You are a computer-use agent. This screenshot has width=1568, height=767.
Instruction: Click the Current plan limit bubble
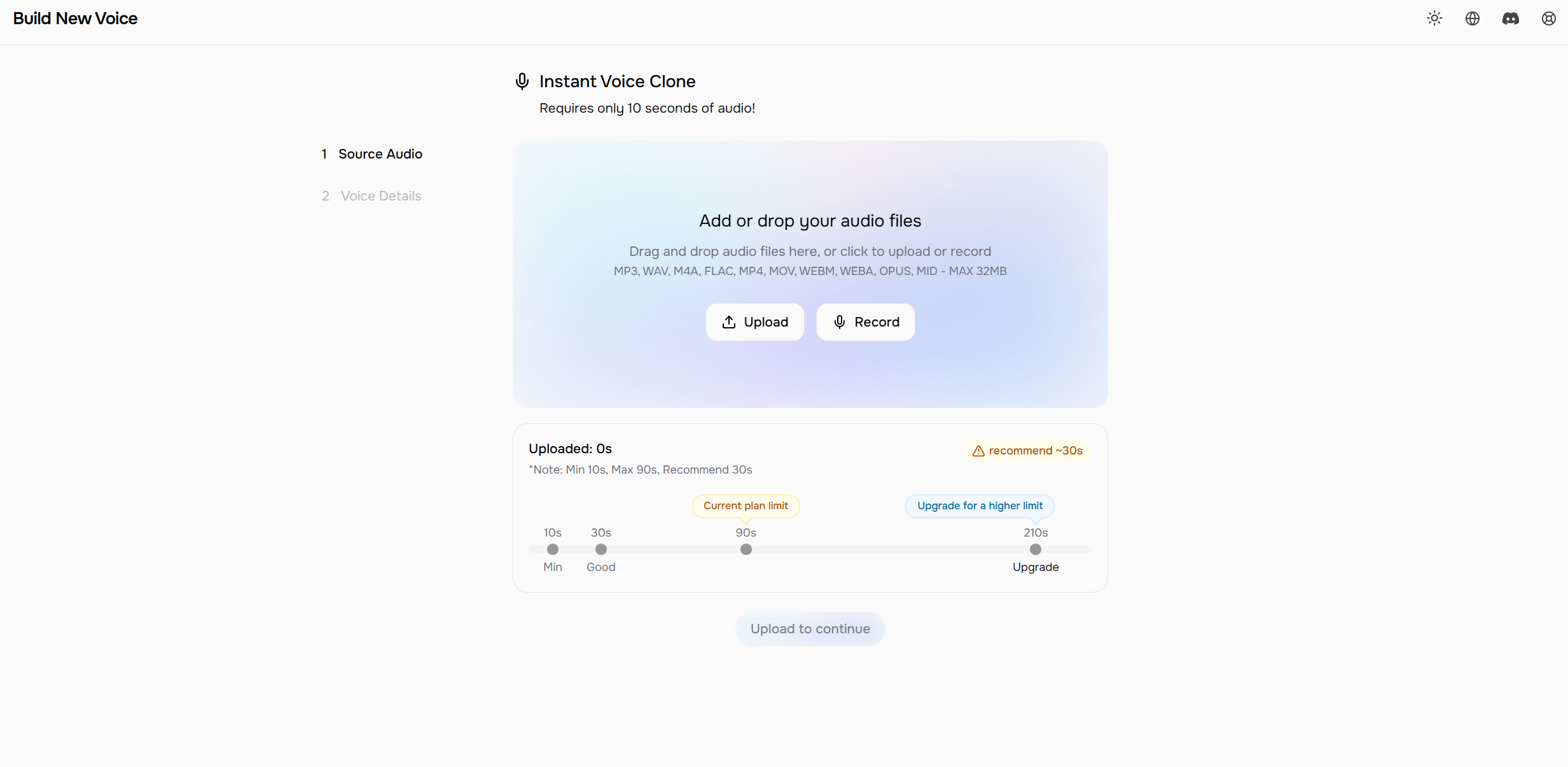pos(746,505)
